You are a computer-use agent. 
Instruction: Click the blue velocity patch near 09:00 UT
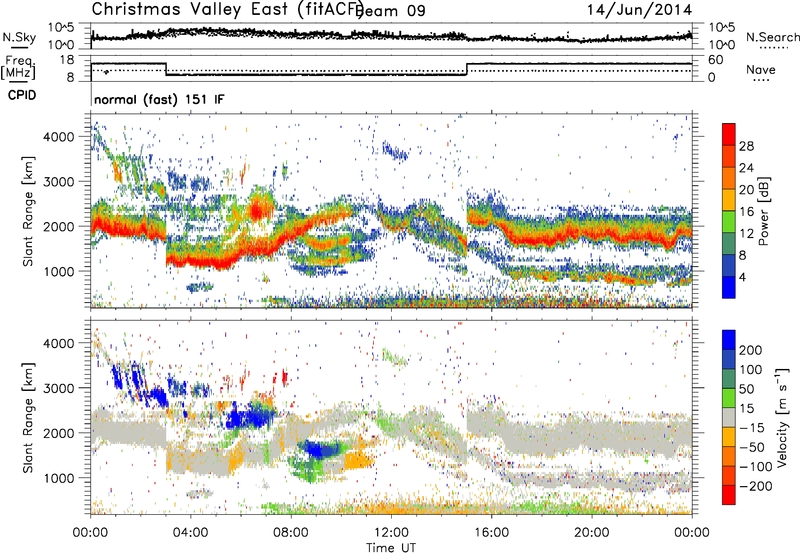click(320, 449)
